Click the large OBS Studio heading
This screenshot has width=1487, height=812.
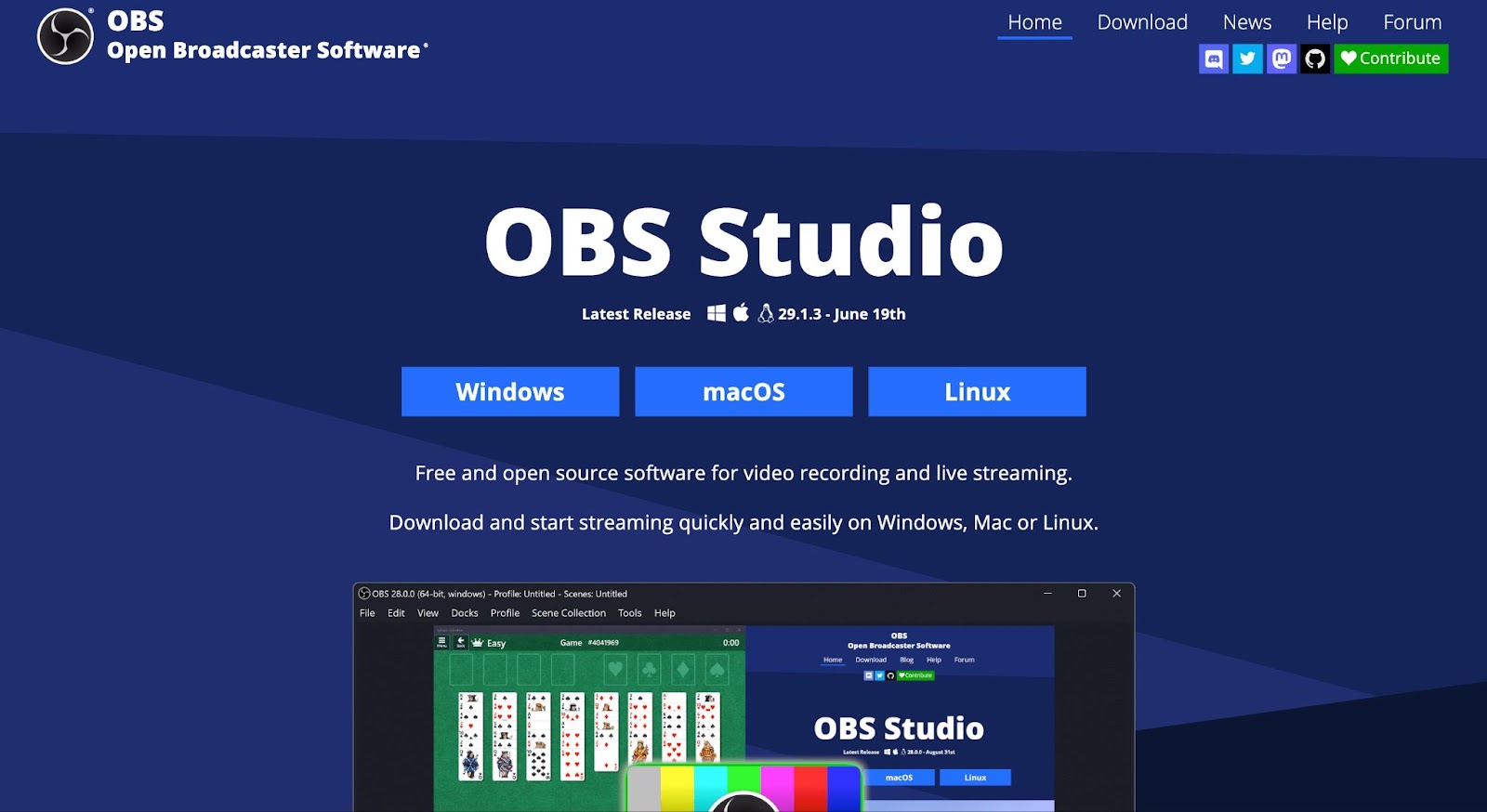click(x=743, y=242)
